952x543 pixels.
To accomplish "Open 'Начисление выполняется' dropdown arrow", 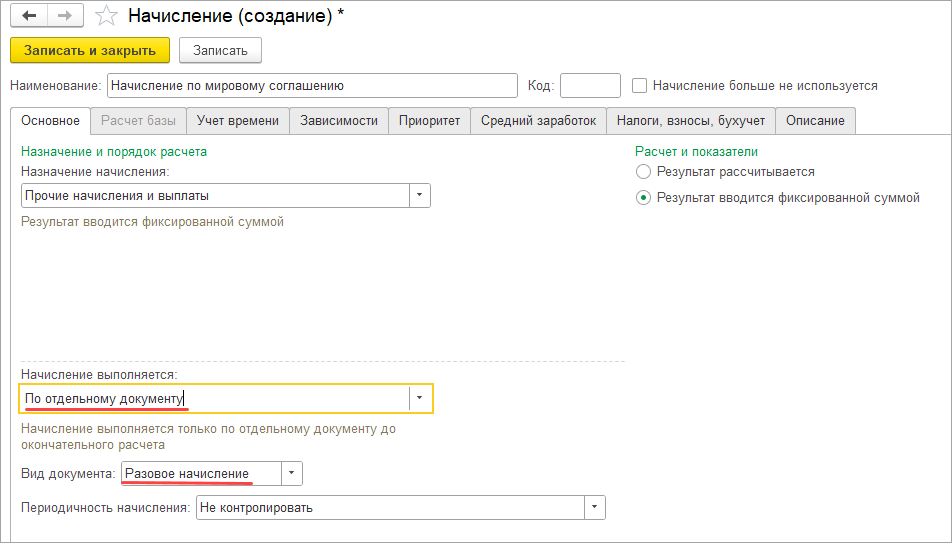I will click(421, 399).
